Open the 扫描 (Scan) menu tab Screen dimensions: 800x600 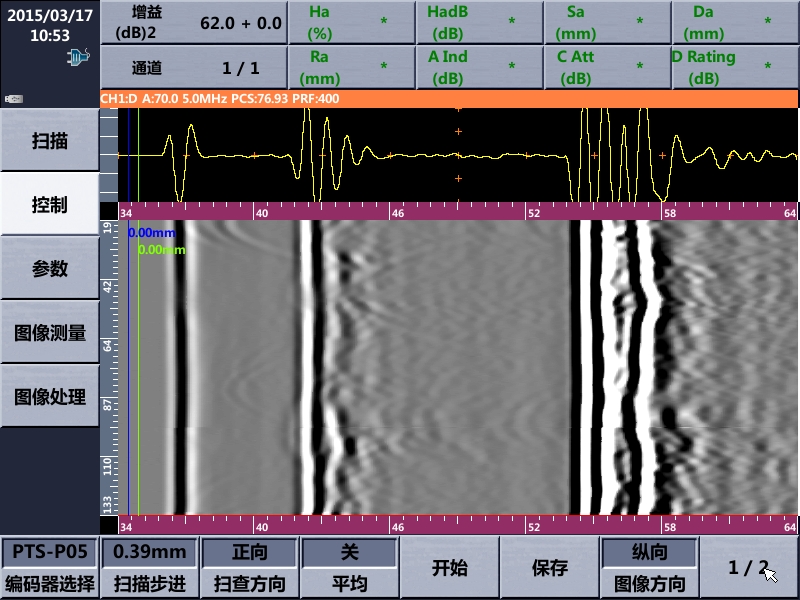[50, 140]
